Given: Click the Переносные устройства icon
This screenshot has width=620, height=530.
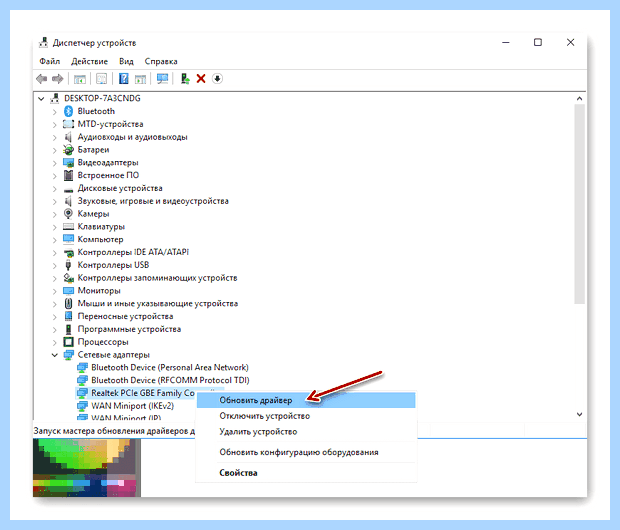Looking at the screenshot, I should [x=68, y=316].
